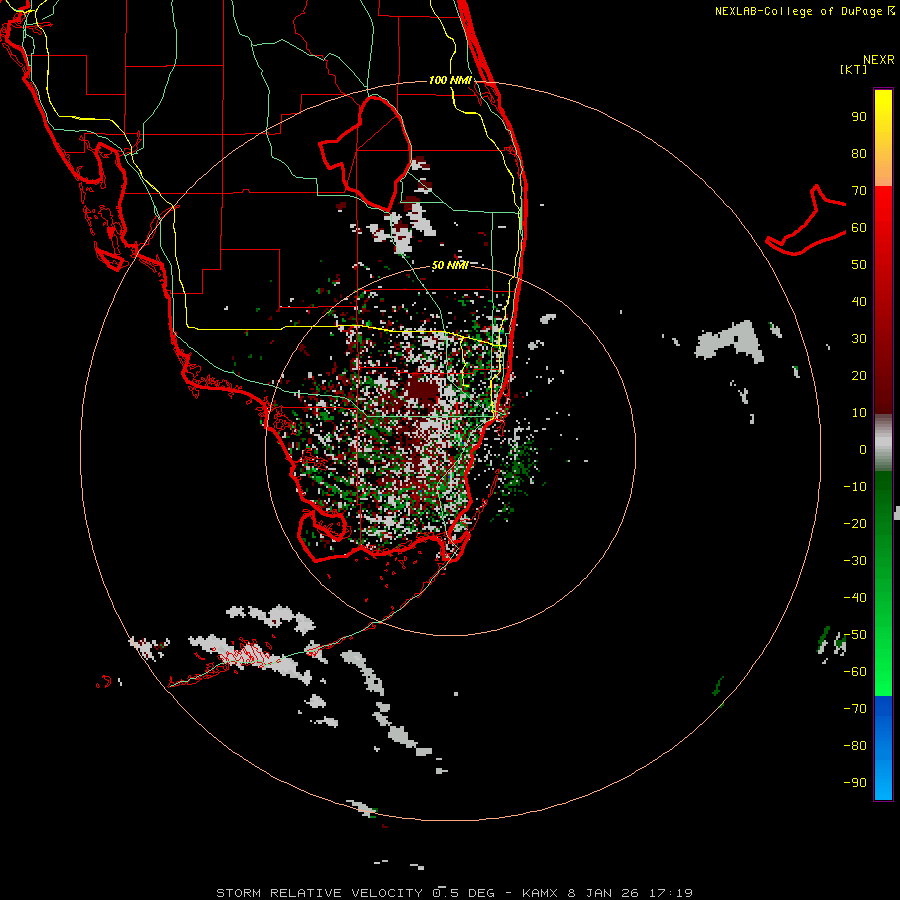The image size is (900, 900).
Task: Pick the light cyan segment near -90 on color bar
Action: [883, 784]
